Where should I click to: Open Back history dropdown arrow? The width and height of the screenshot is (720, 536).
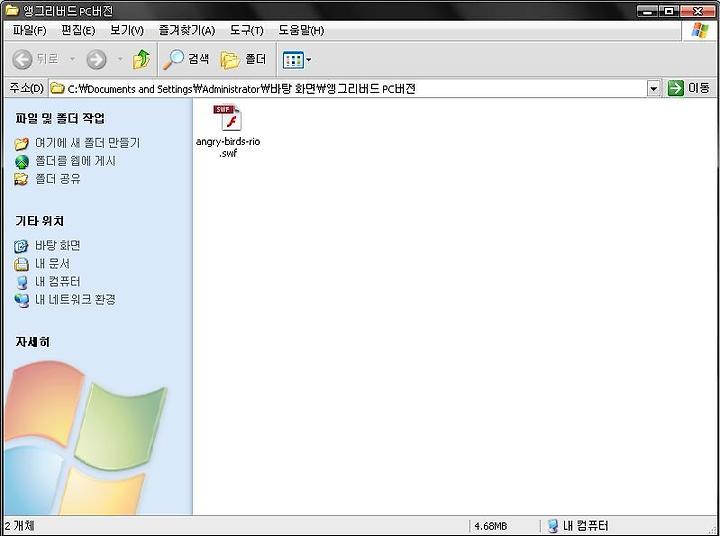[73, 59]
